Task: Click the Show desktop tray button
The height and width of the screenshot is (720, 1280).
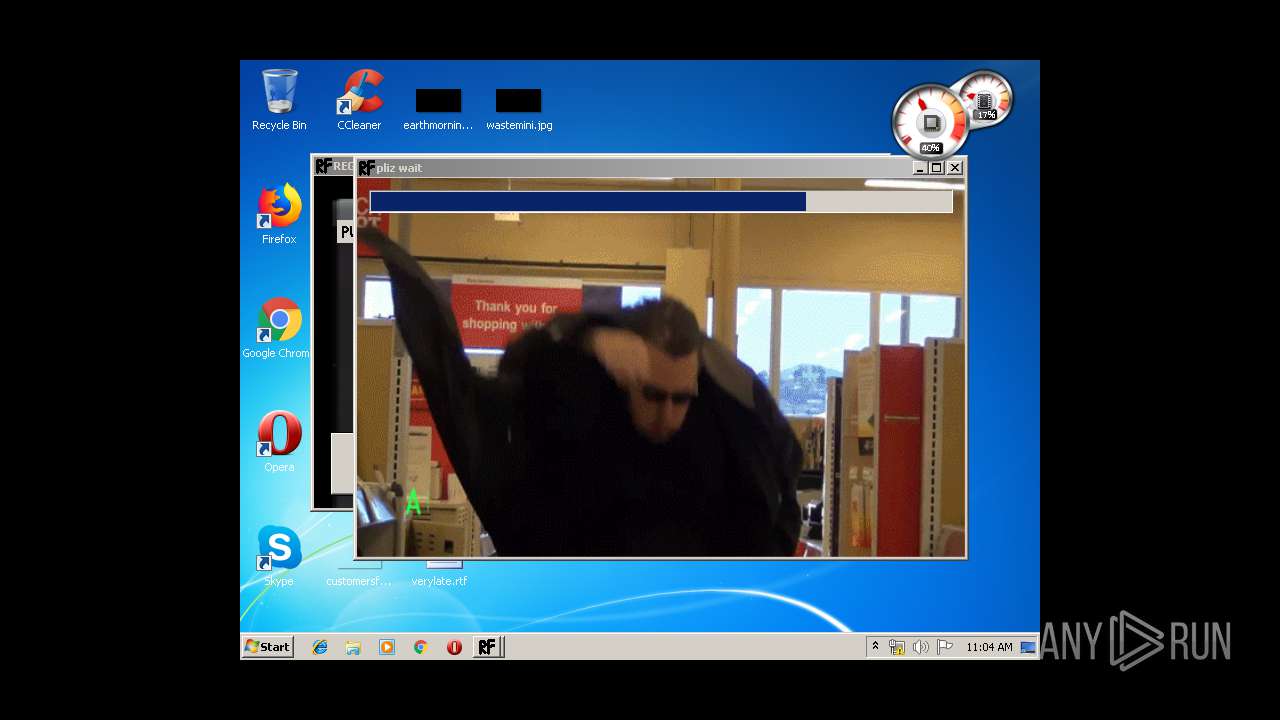Action: tap(1028, 647)
